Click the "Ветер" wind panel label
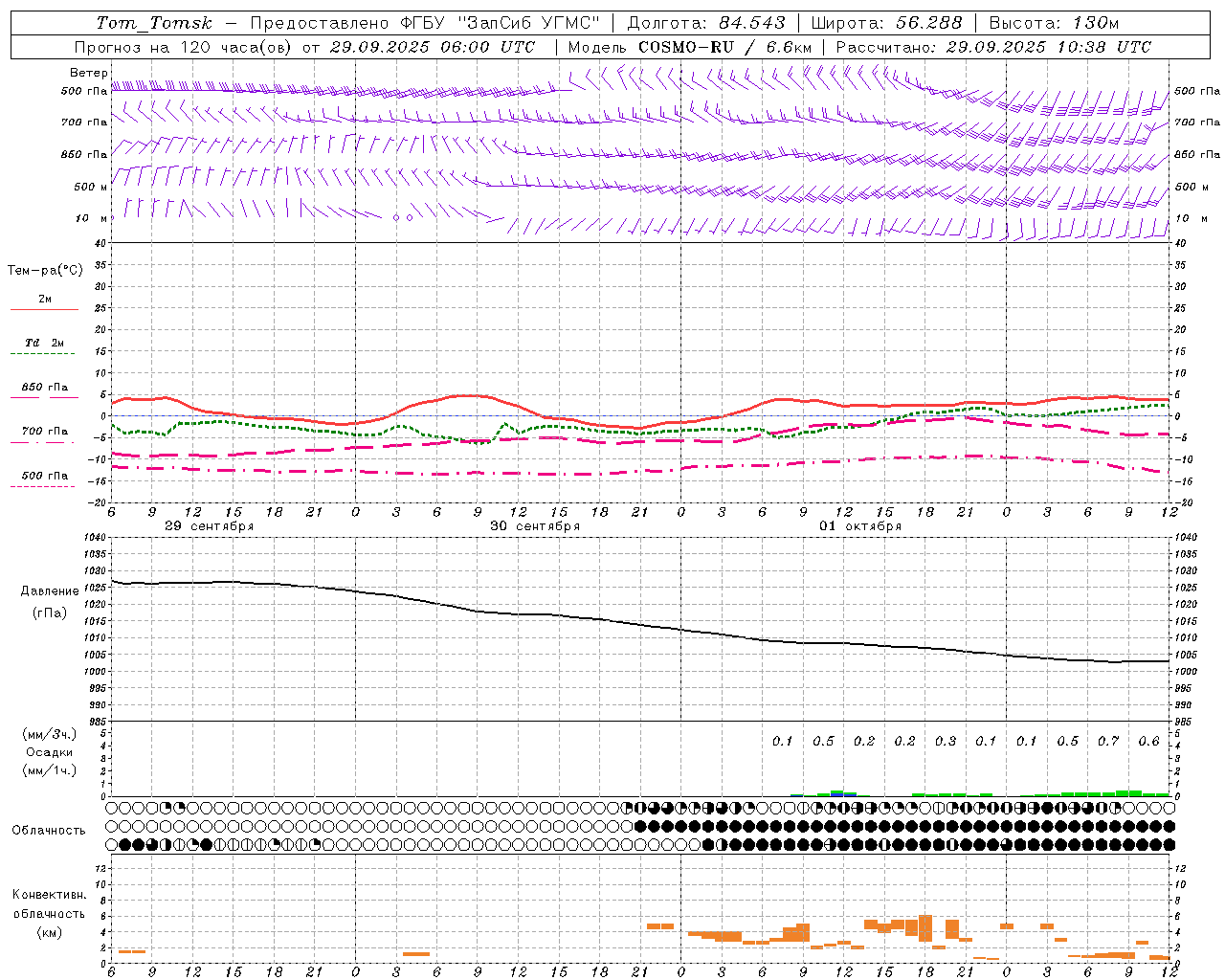The height and width of the screenshot is (980, 1225). tap(89, 73)
